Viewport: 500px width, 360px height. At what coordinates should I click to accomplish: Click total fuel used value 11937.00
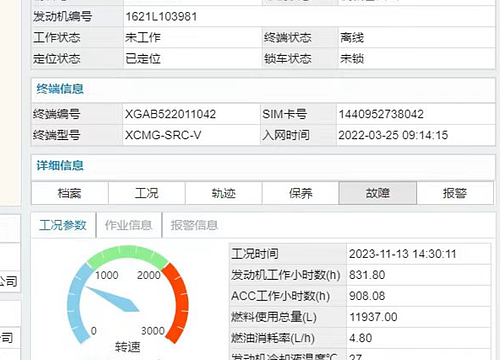point(373,317)
